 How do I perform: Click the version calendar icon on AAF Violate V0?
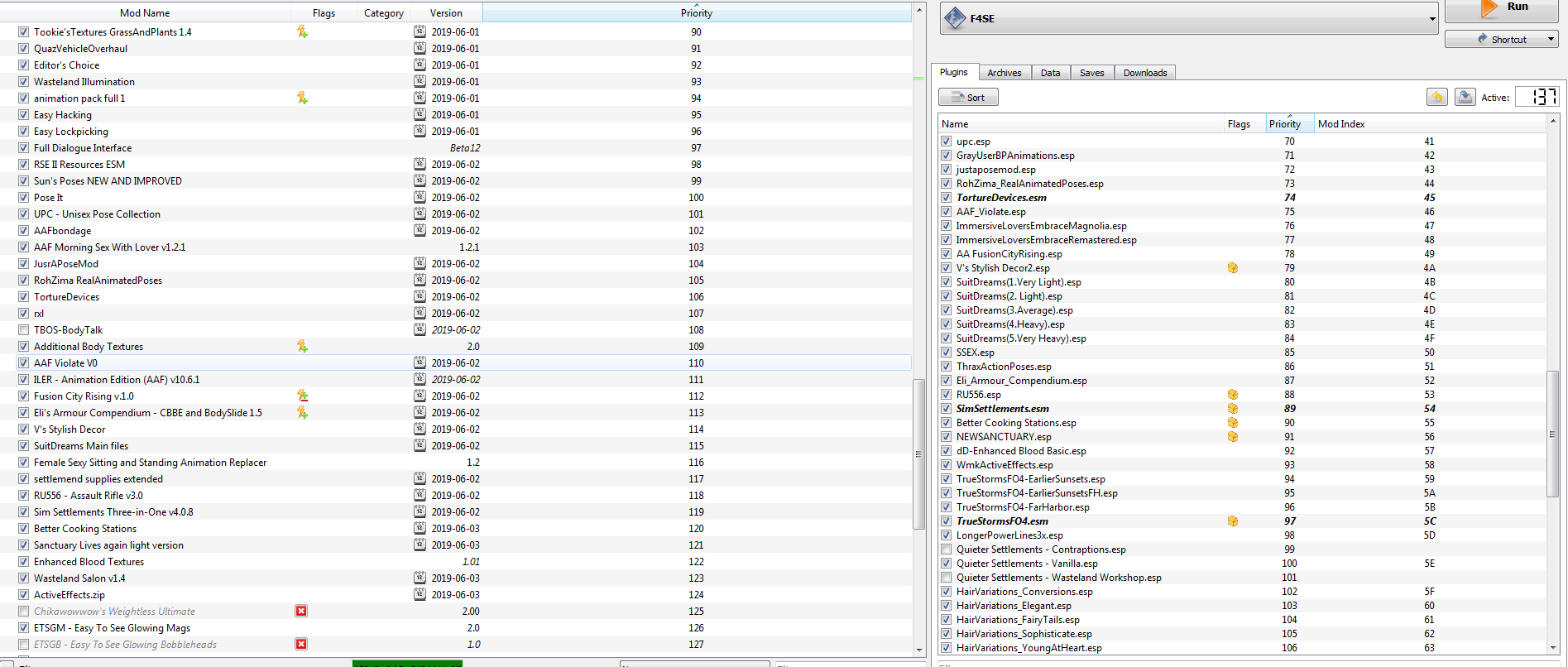coord(420,362)
